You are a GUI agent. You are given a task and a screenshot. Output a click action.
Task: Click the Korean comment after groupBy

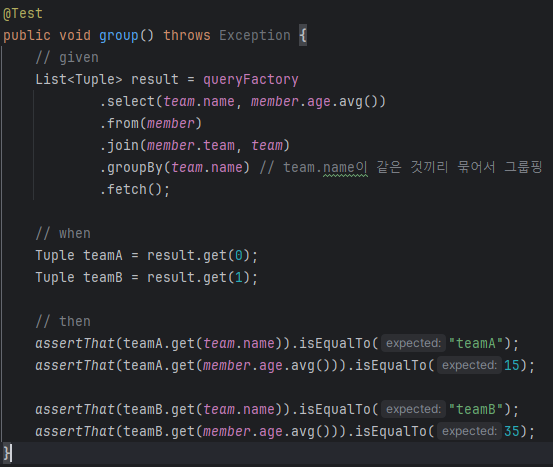[x=401, y=167]
